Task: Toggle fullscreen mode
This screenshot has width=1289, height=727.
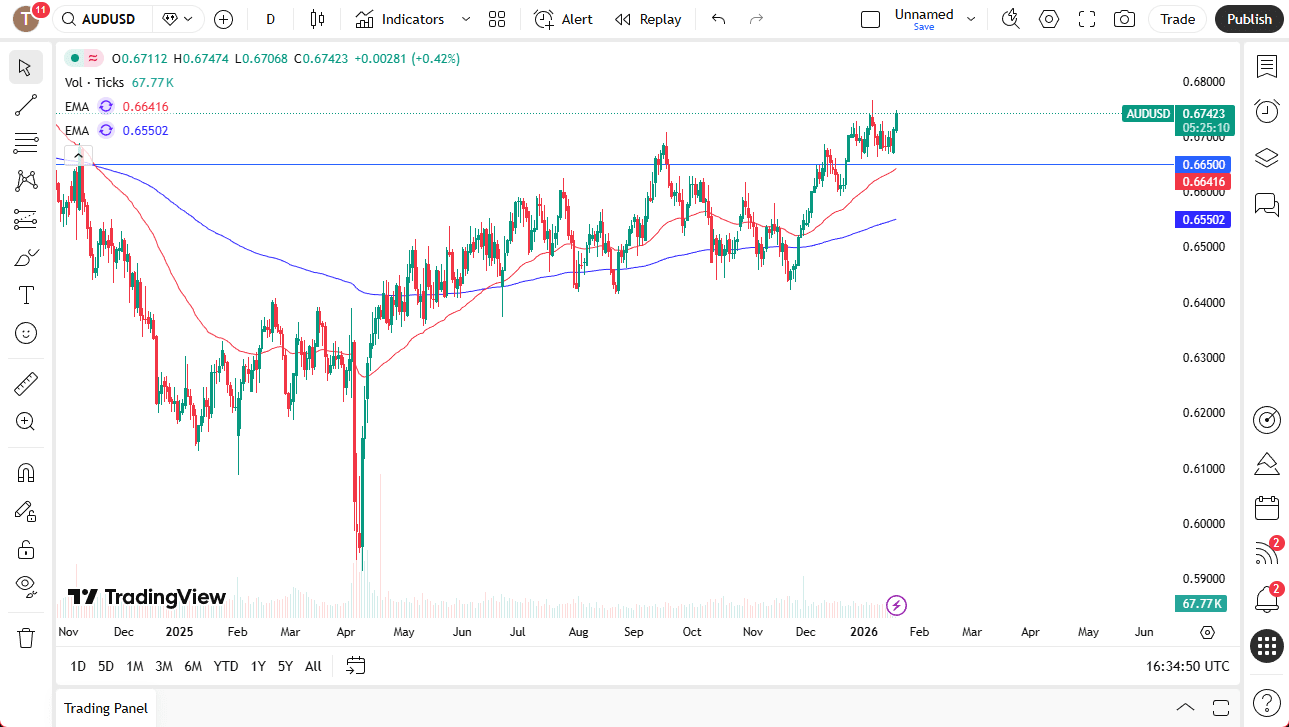Action: click(1087, 19)
